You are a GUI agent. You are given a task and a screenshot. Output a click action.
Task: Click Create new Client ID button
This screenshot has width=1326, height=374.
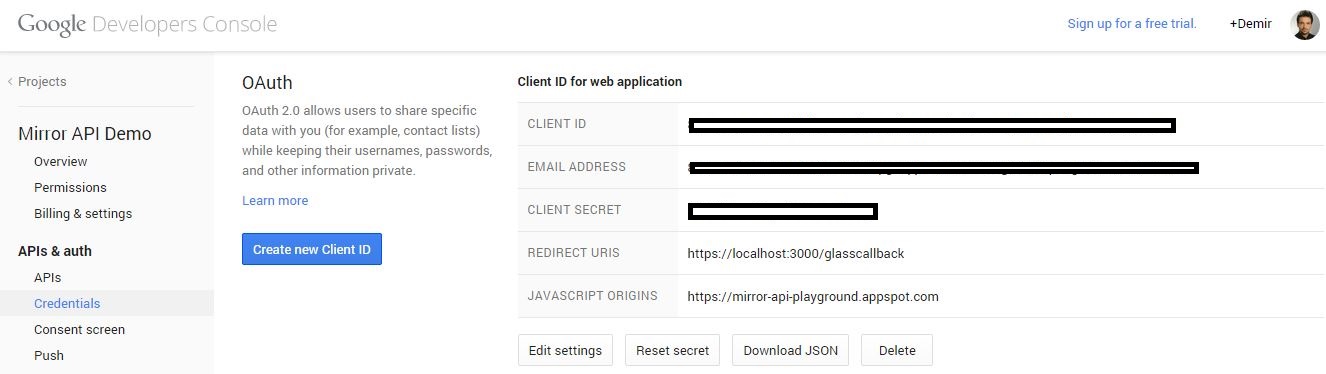pyautogui.click(x=312, y=249)
